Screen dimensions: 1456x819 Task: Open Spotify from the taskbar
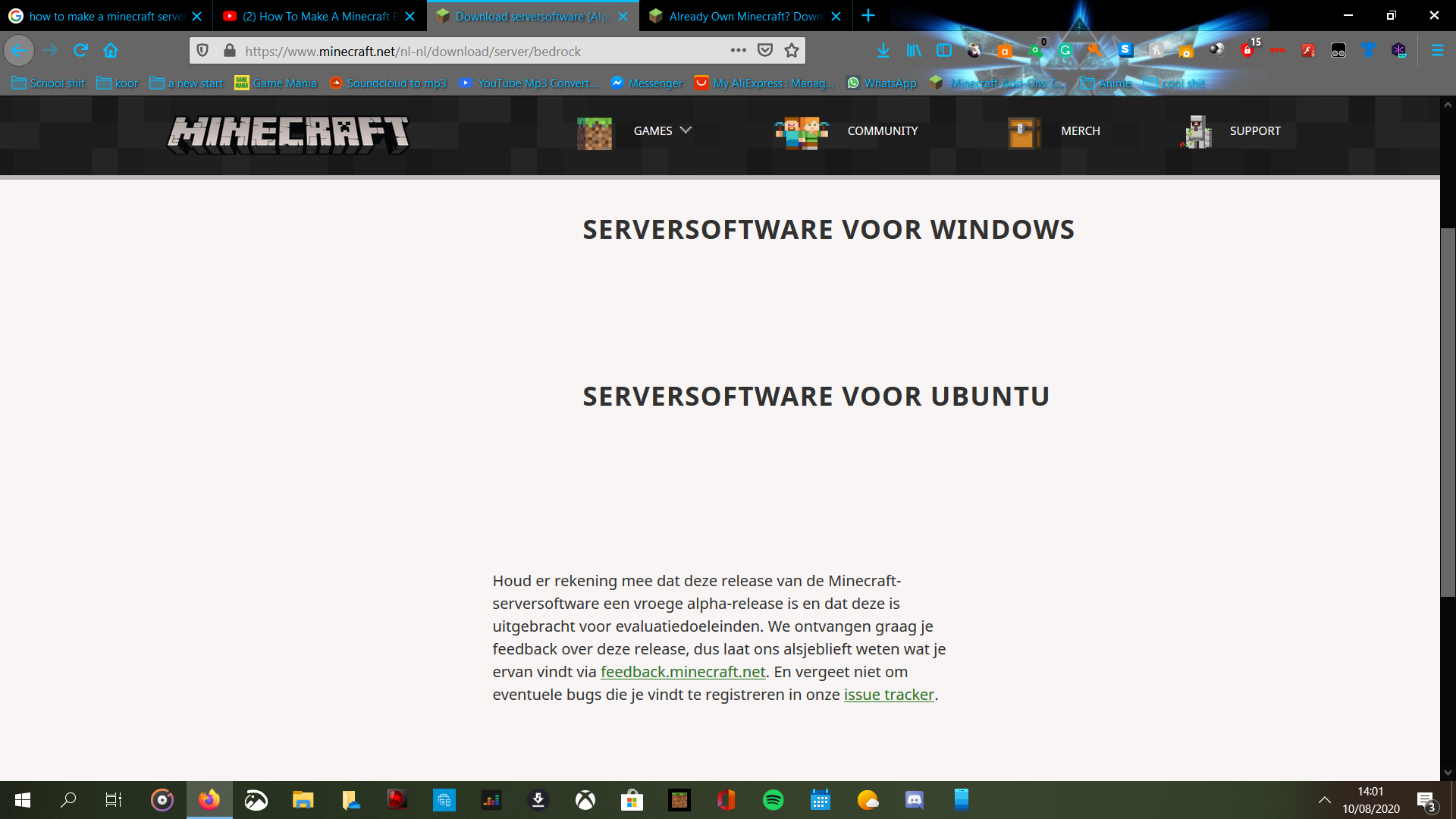point(773,800)
